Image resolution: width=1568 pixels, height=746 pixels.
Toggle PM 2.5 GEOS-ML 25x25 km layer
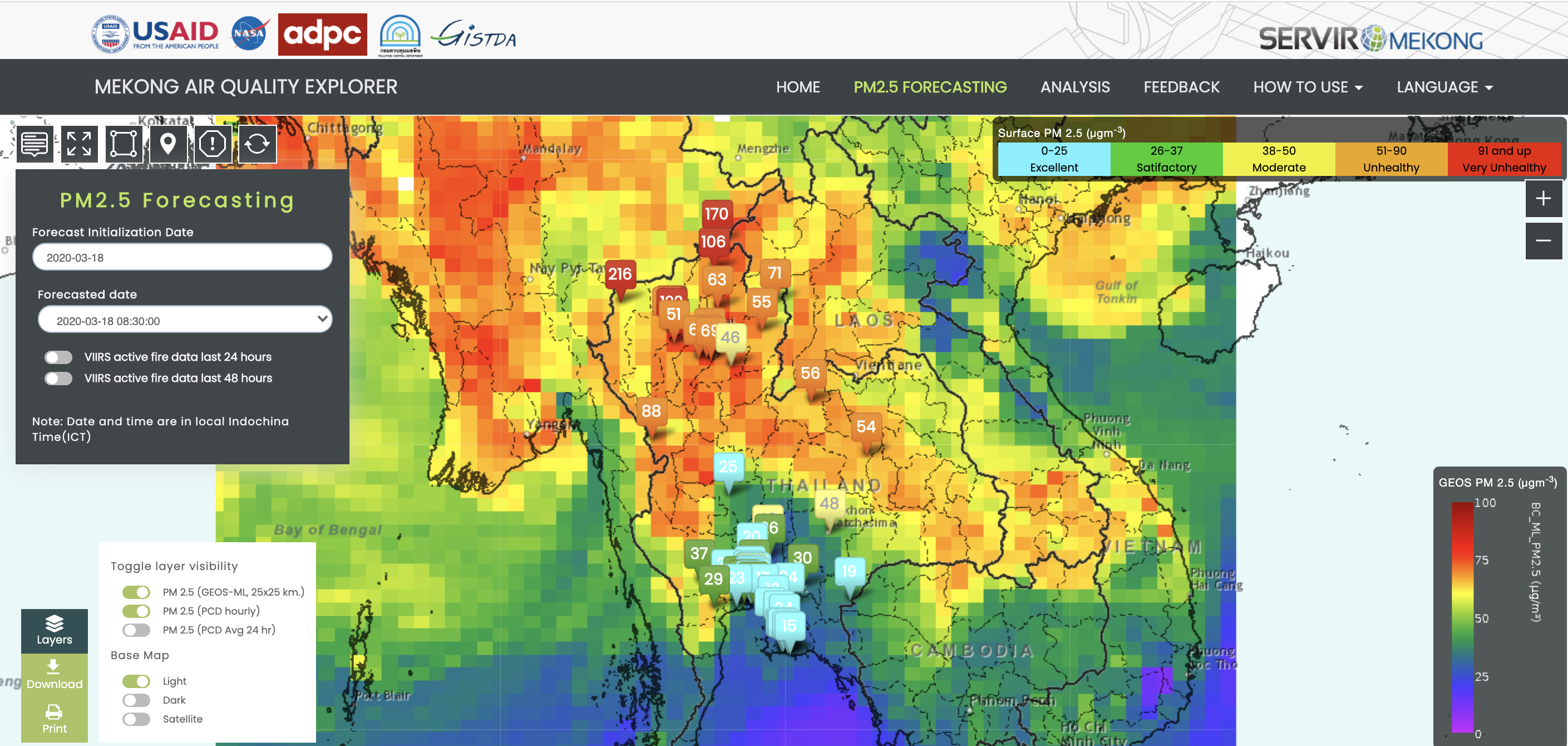pos(136,592)
